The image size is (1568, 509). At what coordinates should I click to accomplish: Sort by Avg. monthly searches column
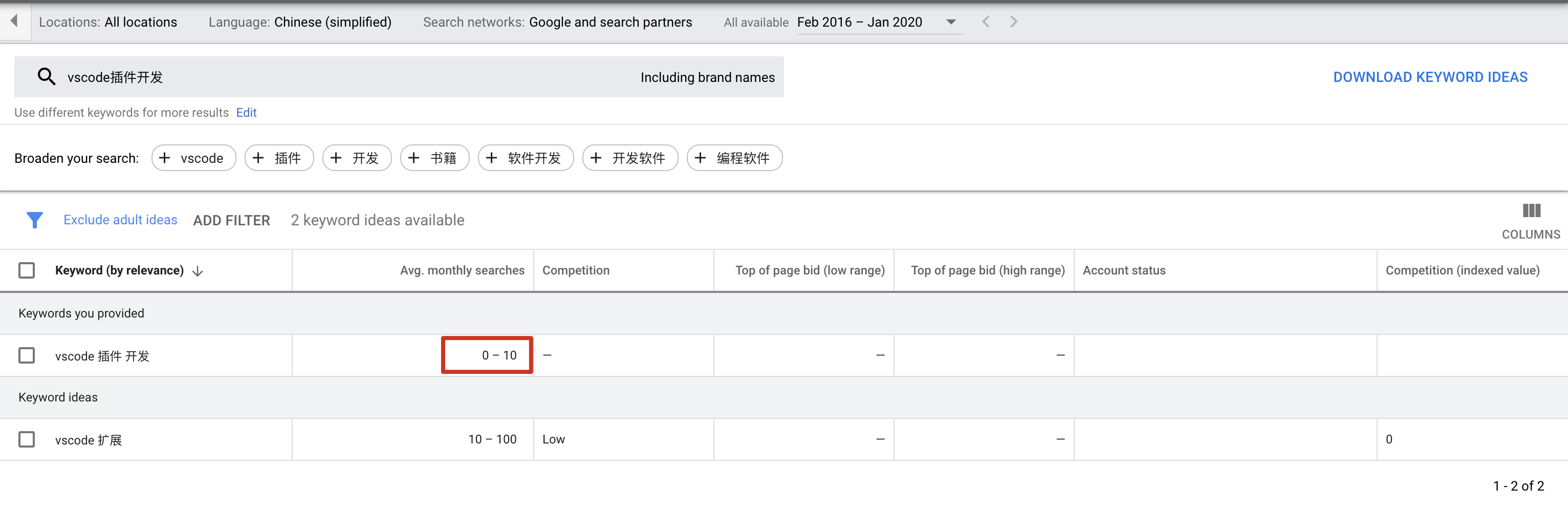click(x=462, y=270)
